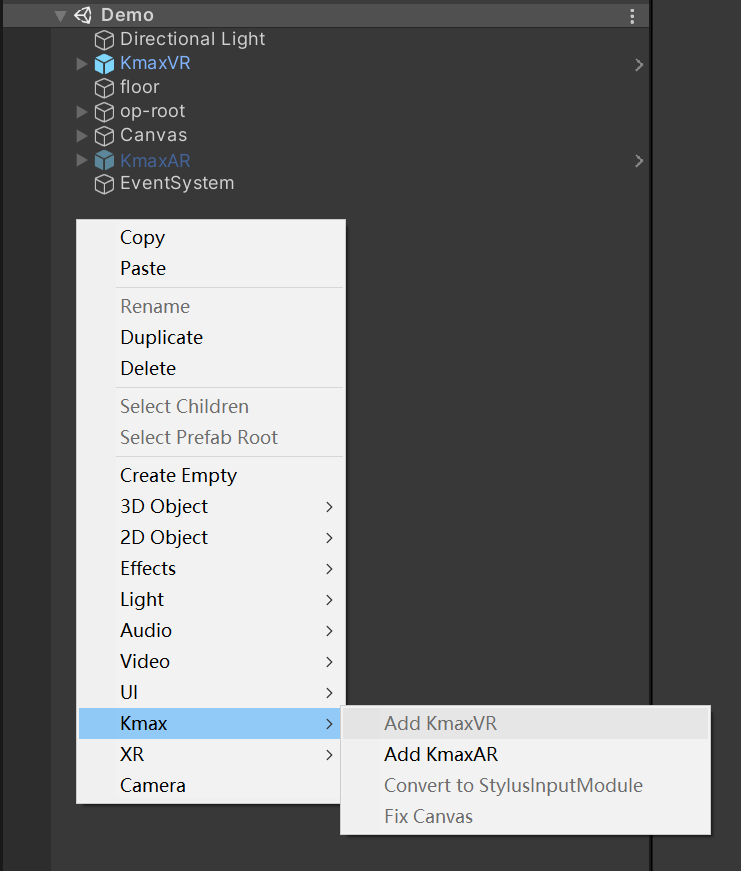Screen dimensions: 741x871
Task: Click the floor object cube icon
Action: coord(104,88)
